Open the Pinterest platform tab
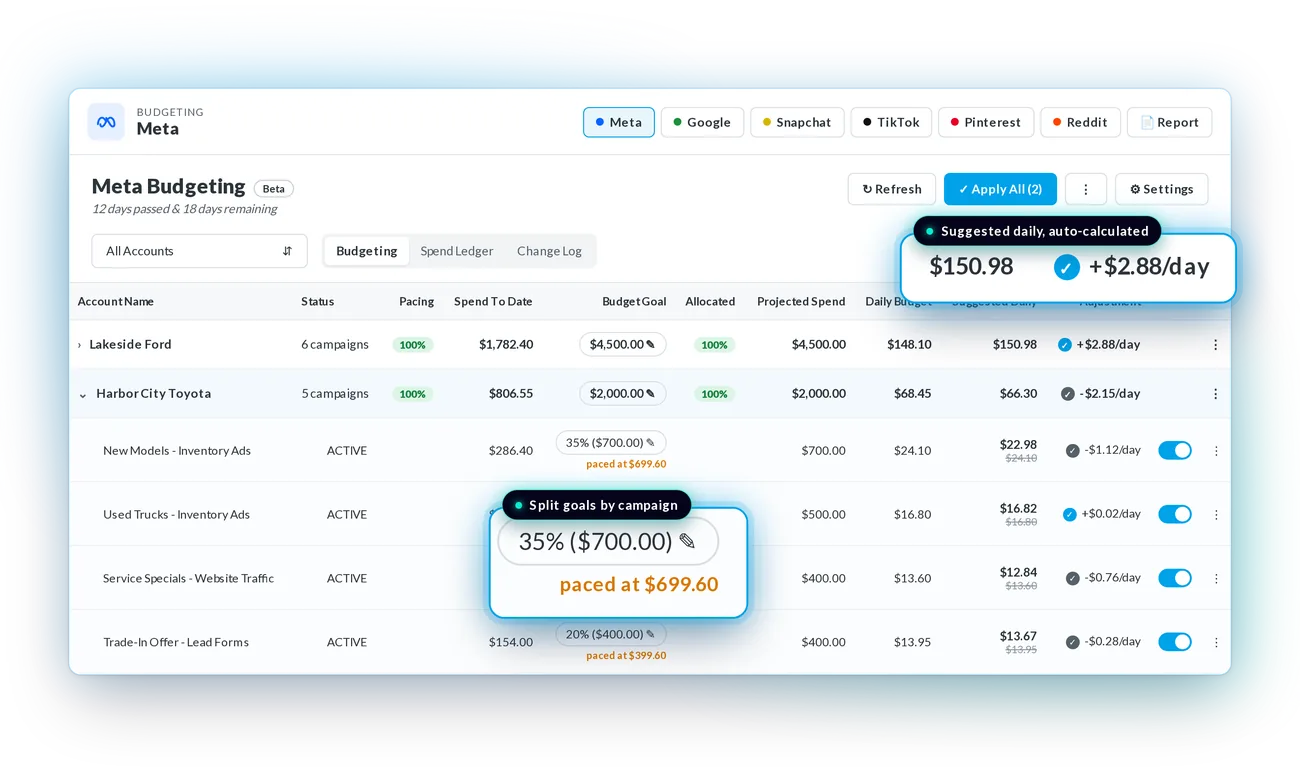This screenshot has width=1300, height=773. tap(986, 122)
